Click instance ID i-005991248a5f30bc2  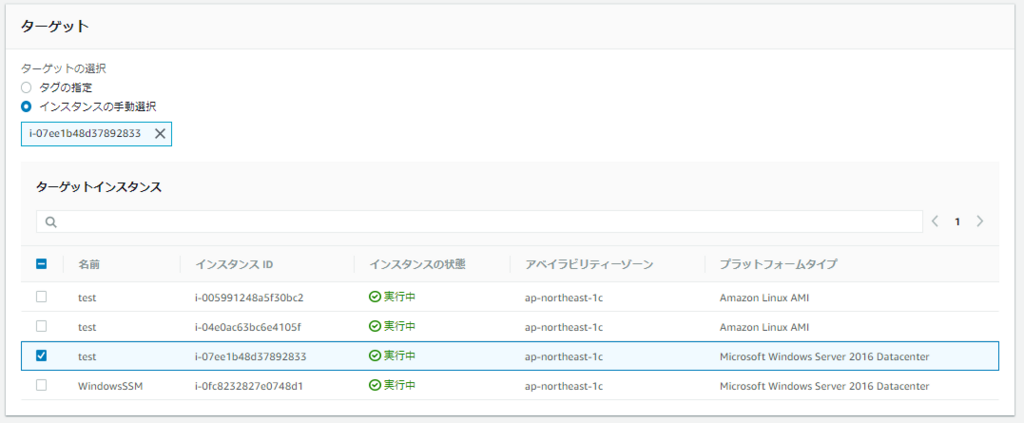(x=249, y=298)
